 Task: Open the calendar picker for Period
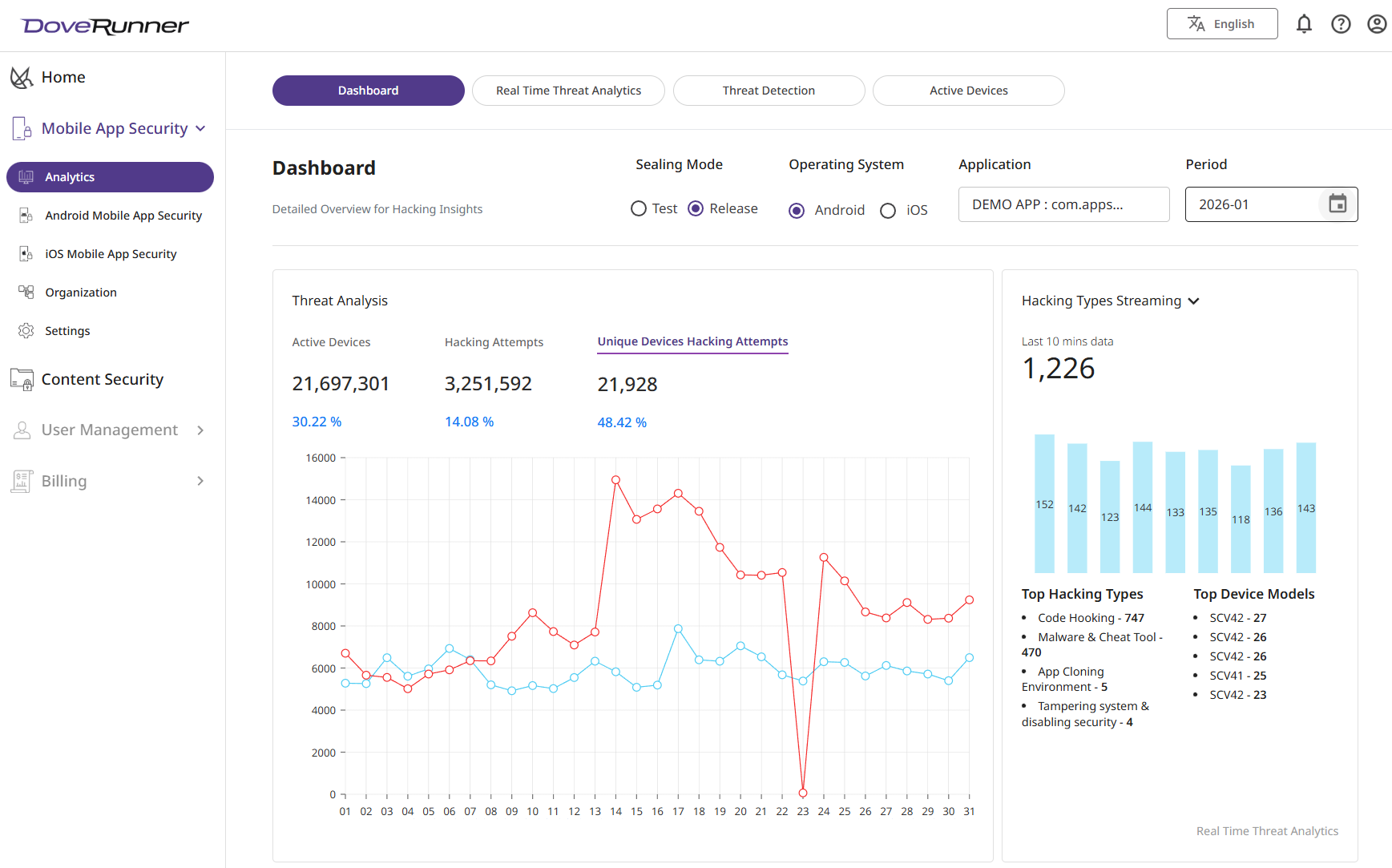[x=1337, y=204]
